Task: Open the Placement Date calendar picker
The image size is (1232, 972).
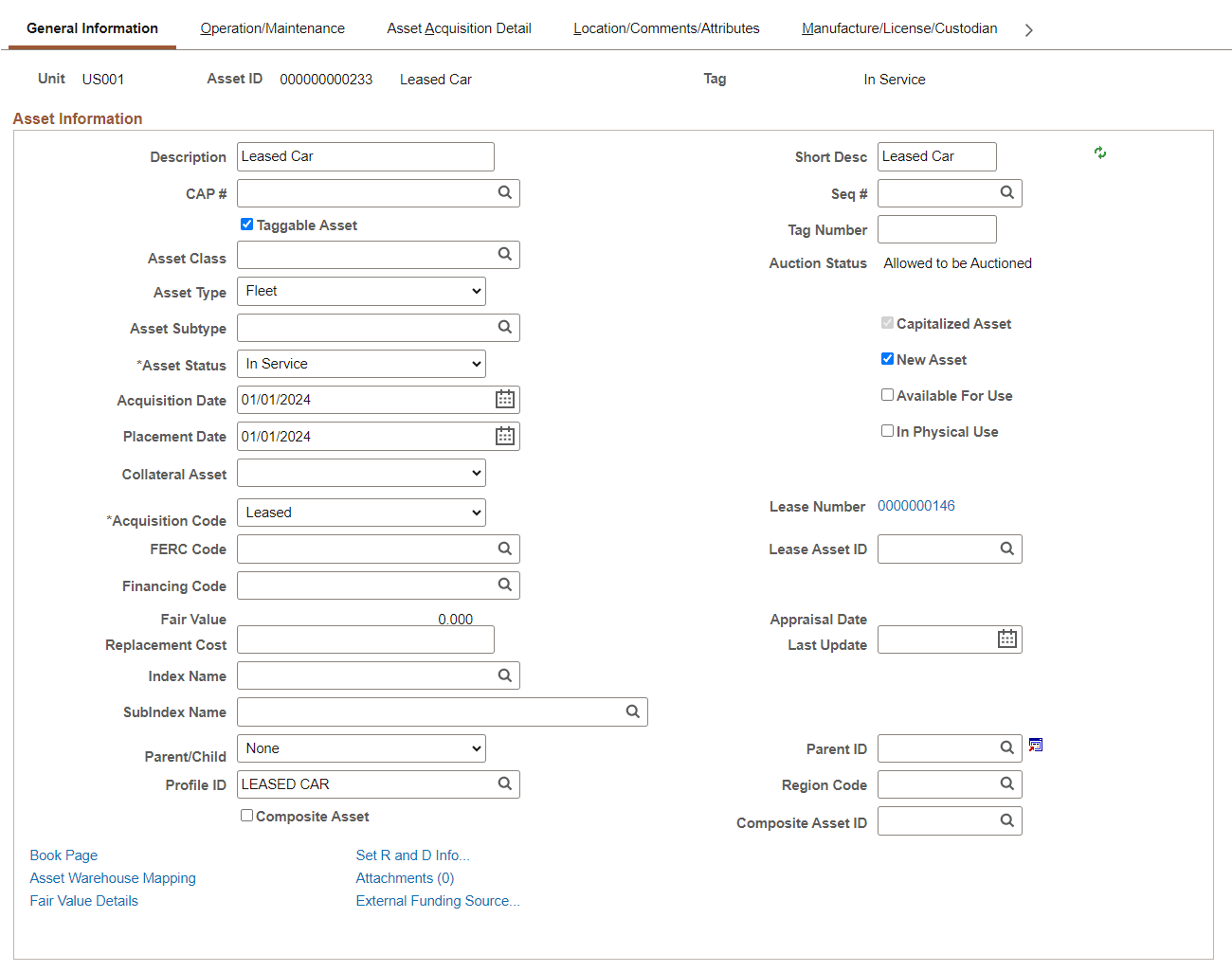Action: coord(505,436)
